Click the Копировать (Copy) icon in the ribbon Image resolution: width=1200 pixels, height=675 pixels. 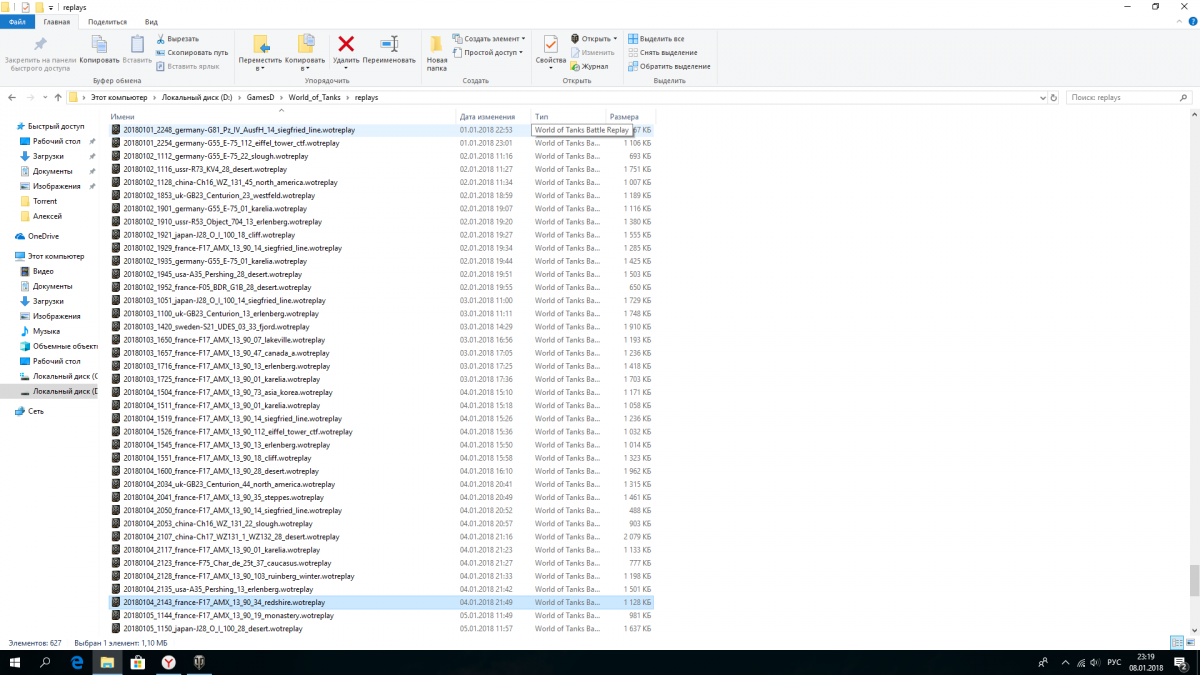(99, 45)
